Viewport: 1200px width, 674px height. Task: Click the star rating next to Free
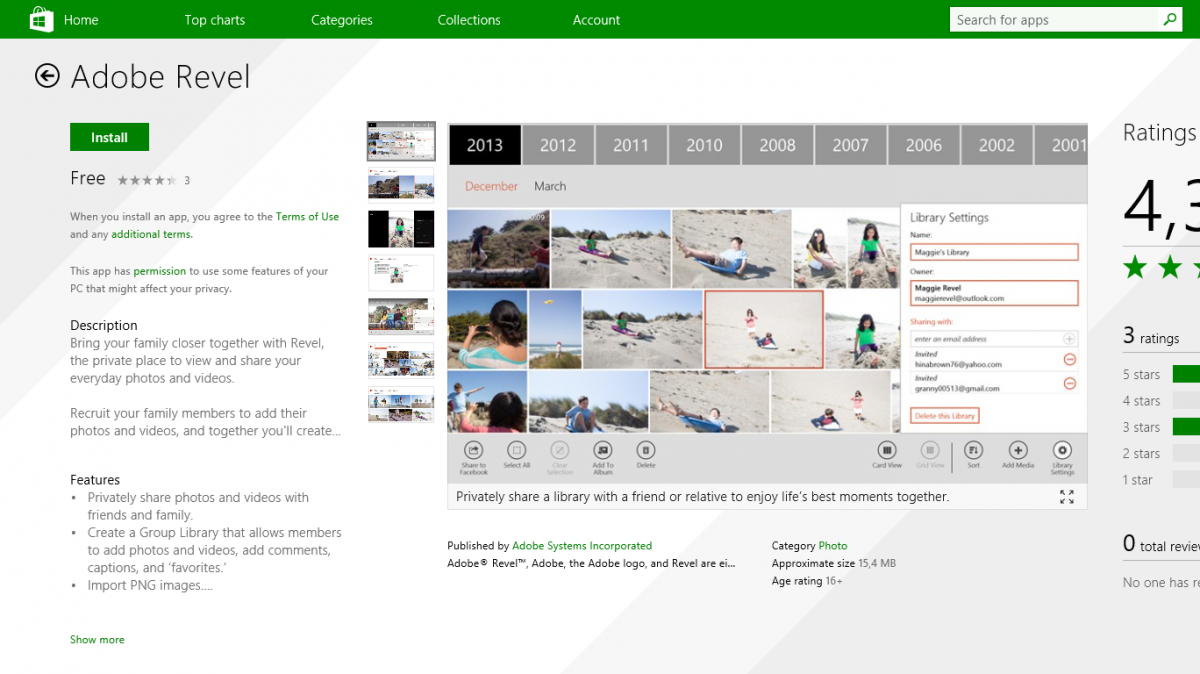click(147, 180)
